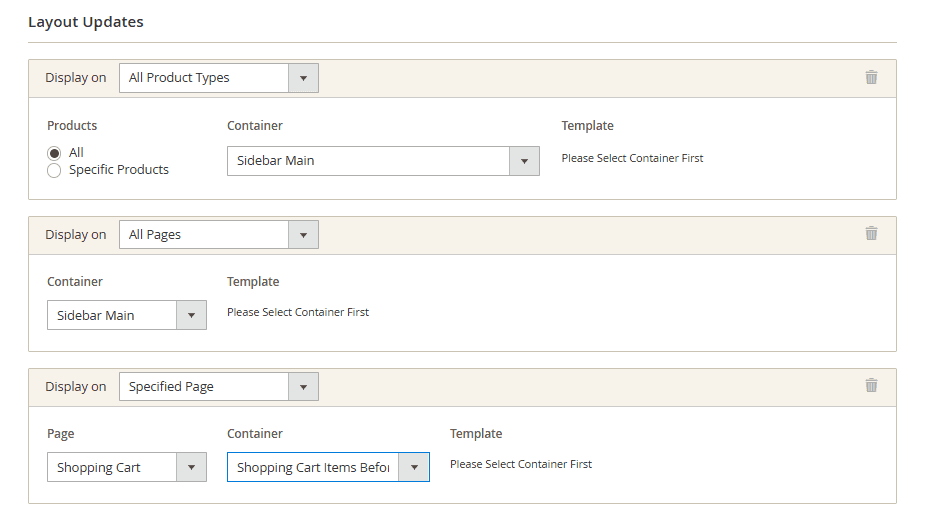
Task: Click Display on label beside All Pages
Action: (75, 235)
